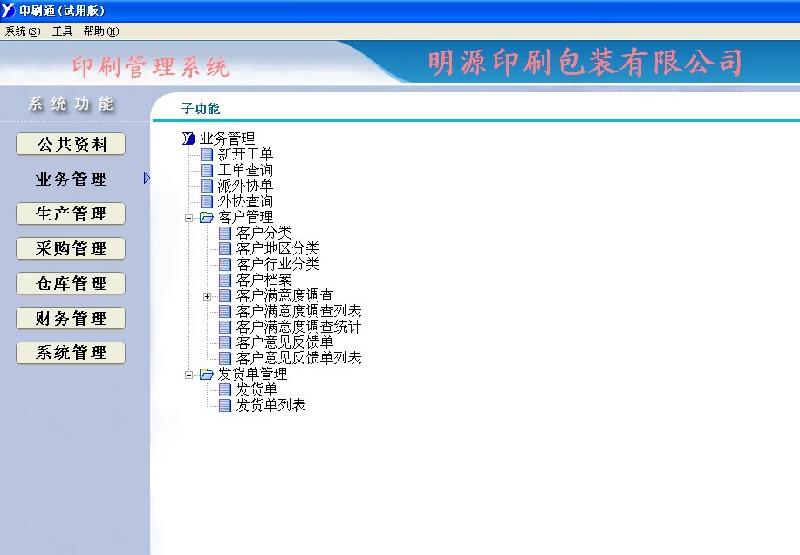Expand the 客户满意度调查 tree node
This screenshot has height=555, width=800.
(x=207, y=296)
